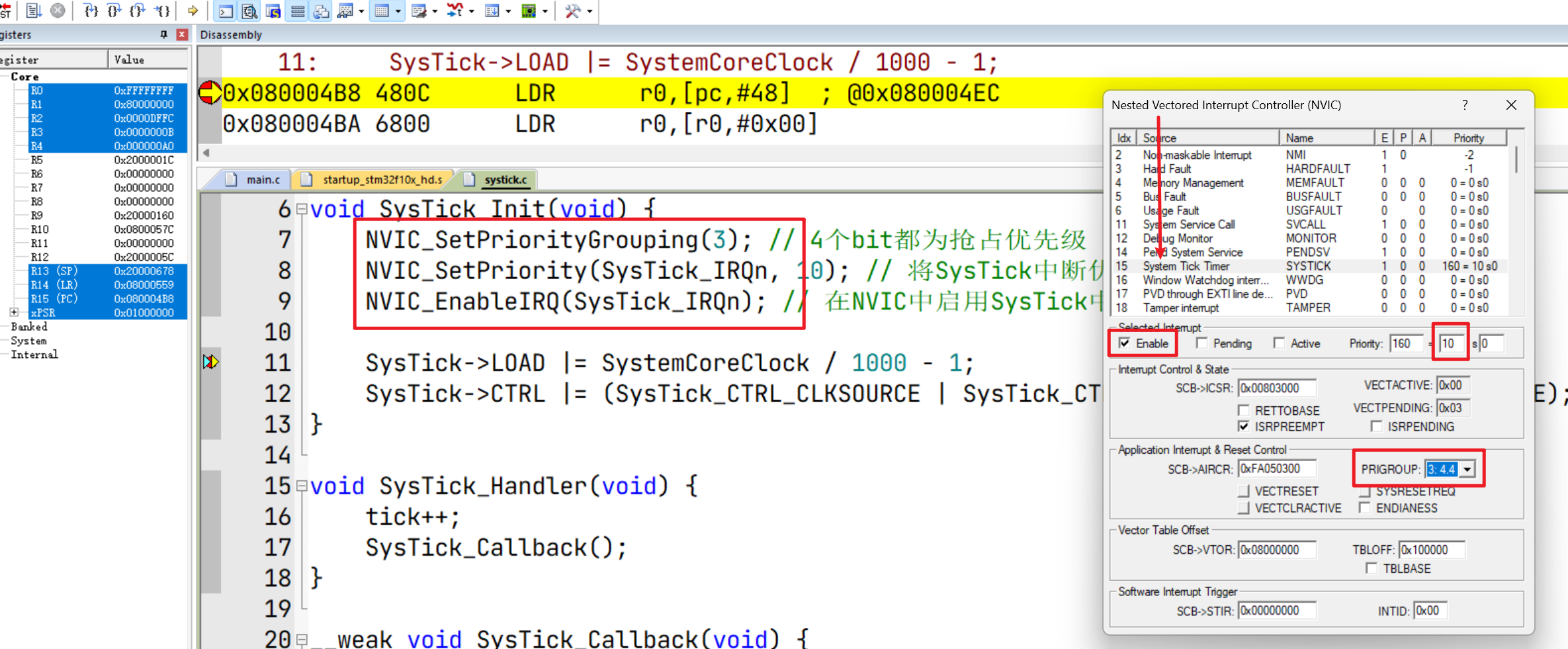The image size is (1568, 649).
Task: Open the System Viewer dropdown arrow
Action: point(545,11)
